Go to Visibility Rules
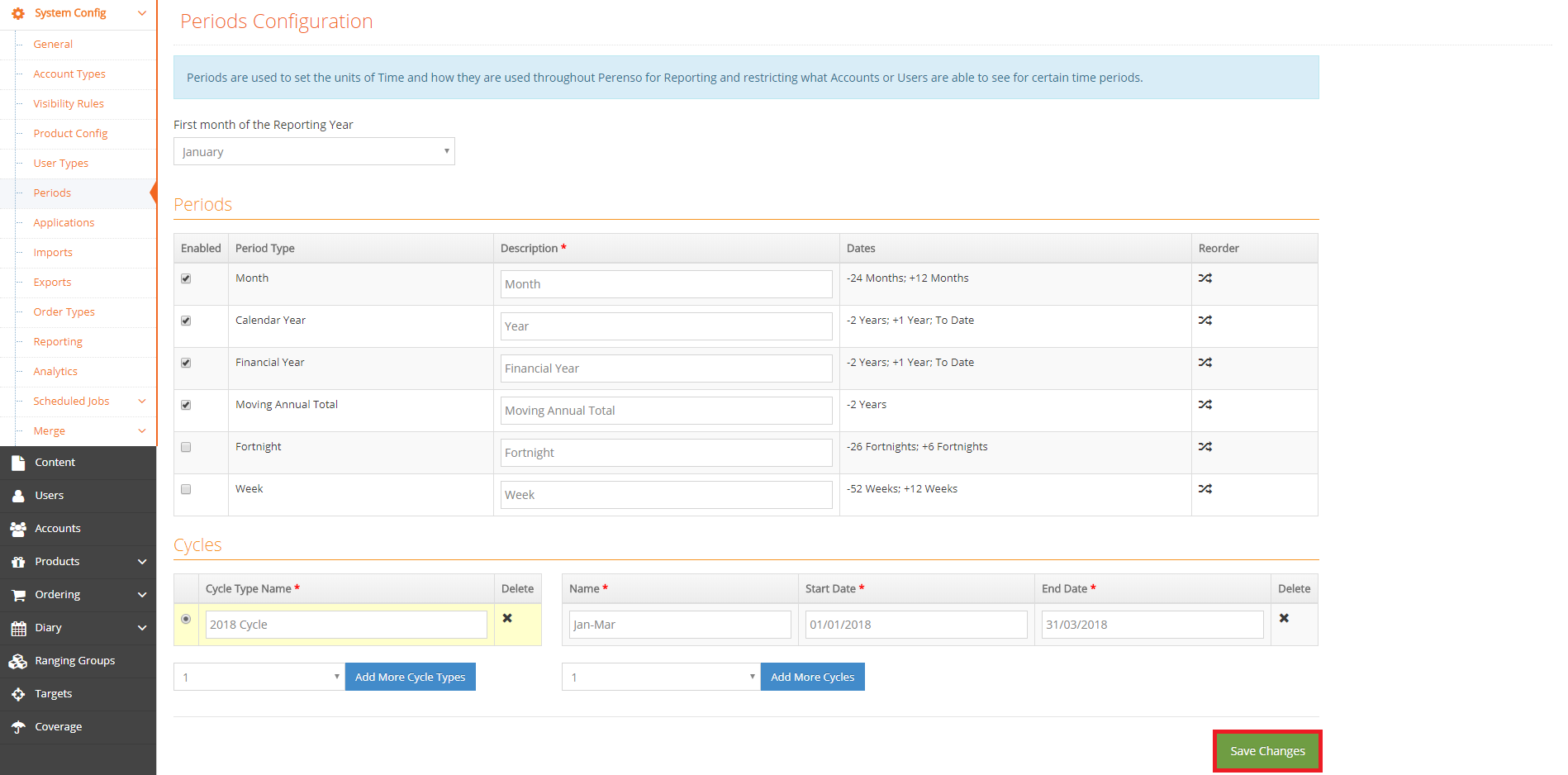1568x775 pixels. pos(69,104)
